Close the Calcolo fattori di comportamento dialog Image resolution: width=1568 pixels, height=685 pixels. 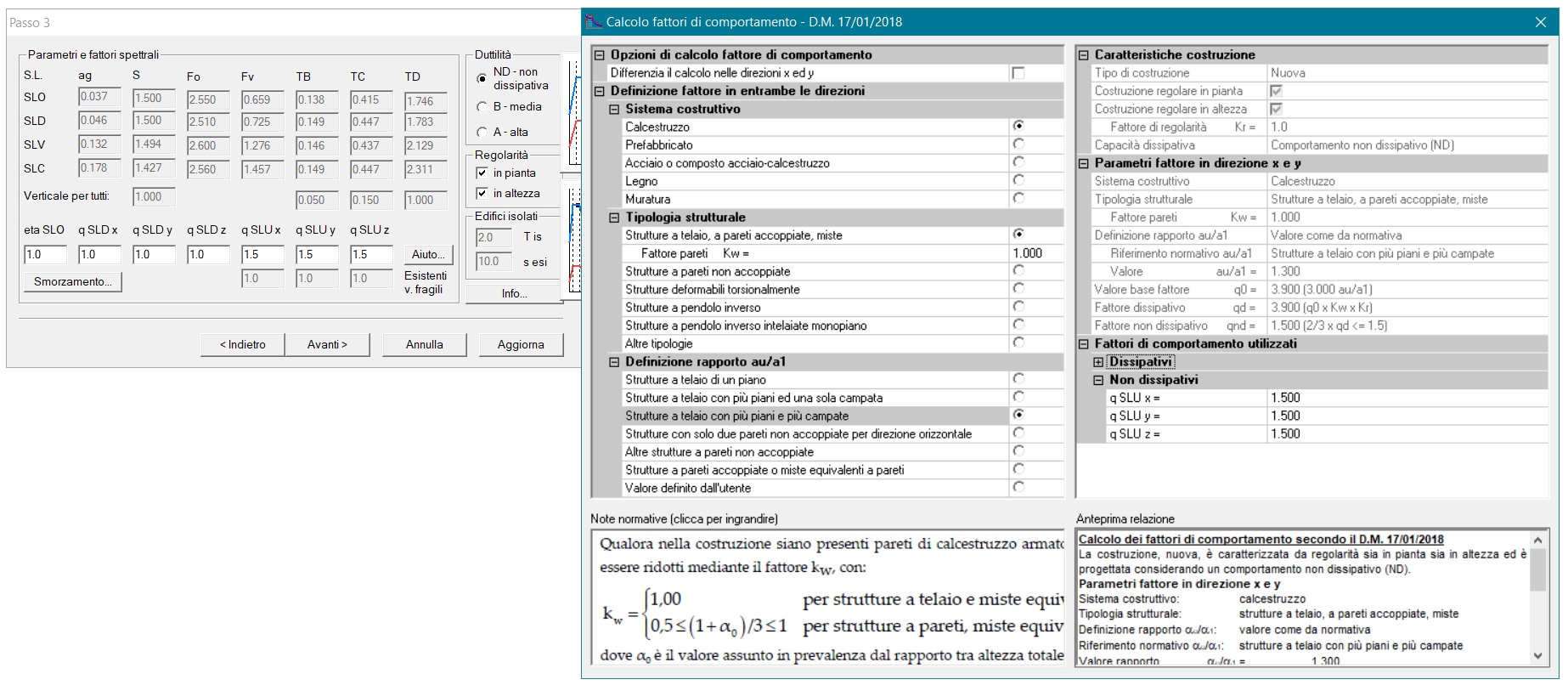click(1541, 22)
